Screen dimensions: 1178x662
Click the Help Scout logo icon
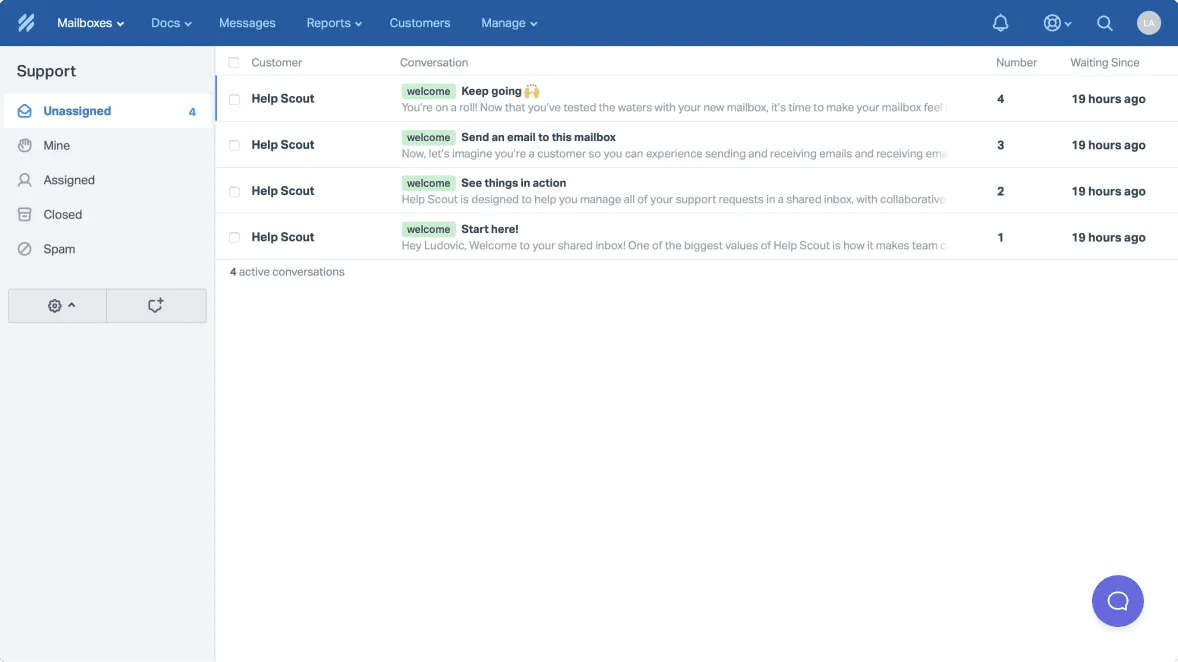26,23
